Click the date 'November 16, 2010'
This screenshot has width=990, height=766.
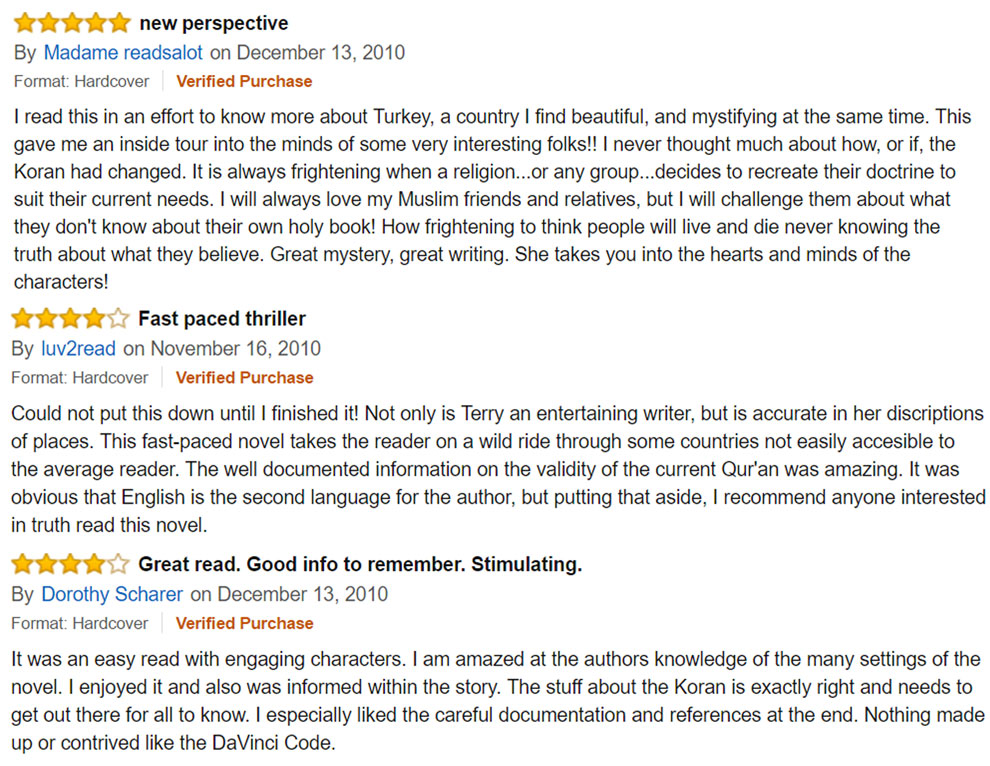[236, 349]
